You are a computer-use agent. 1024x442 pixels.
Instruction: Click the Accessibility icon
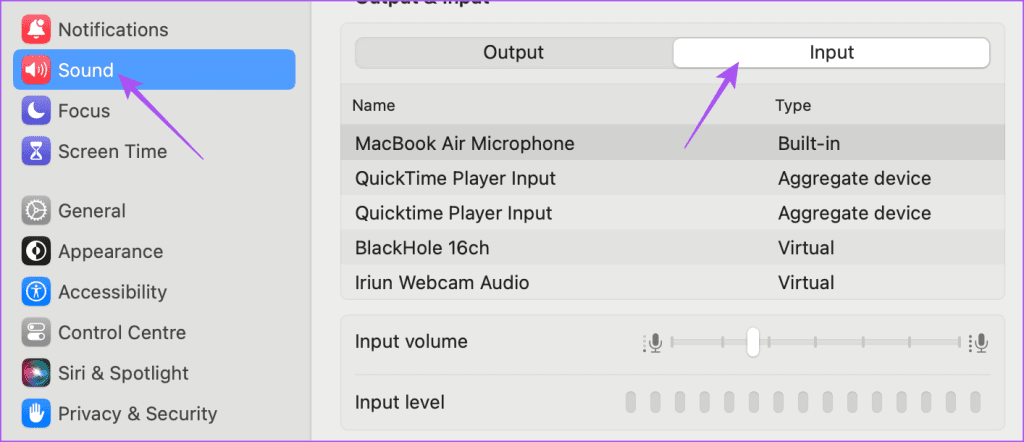click(x=36, y=292)
